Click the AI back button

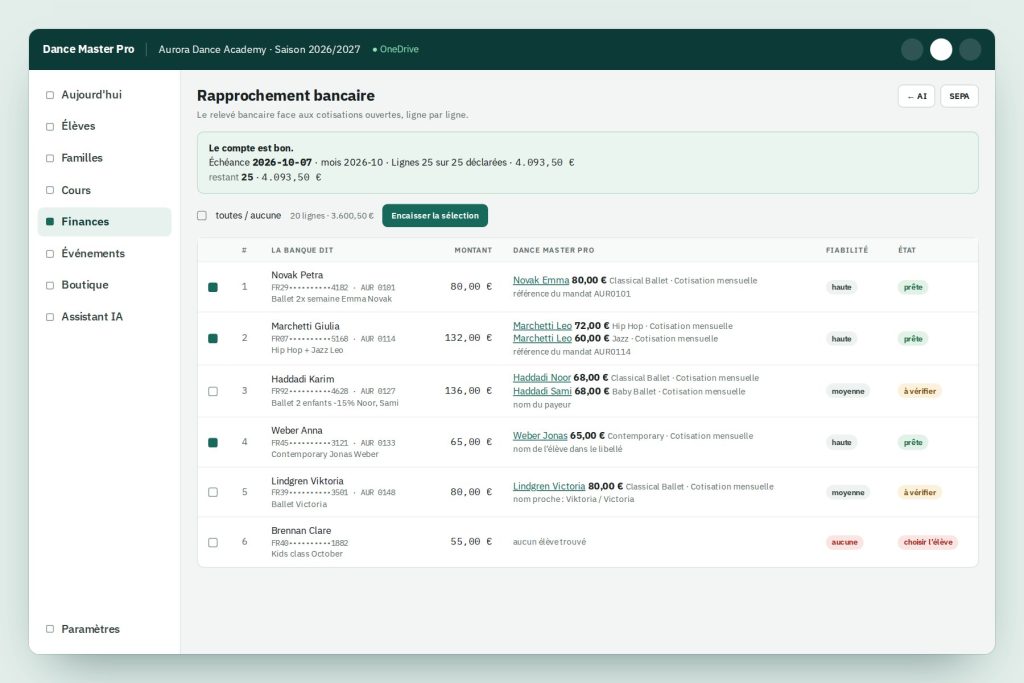coord(917,96)
